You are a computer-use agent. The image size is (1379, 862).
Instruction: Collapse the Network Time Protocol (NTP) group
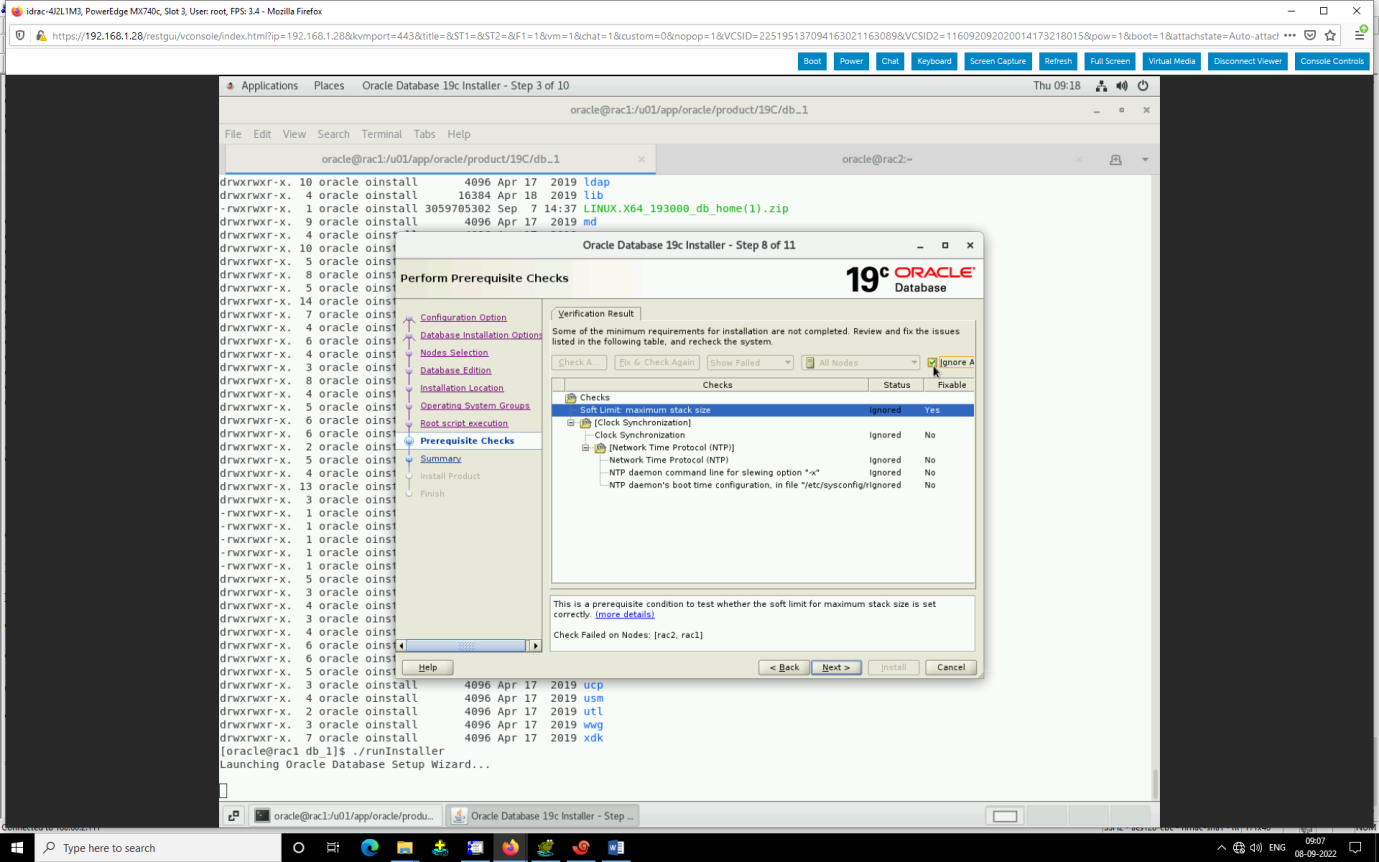click(586, 448)
